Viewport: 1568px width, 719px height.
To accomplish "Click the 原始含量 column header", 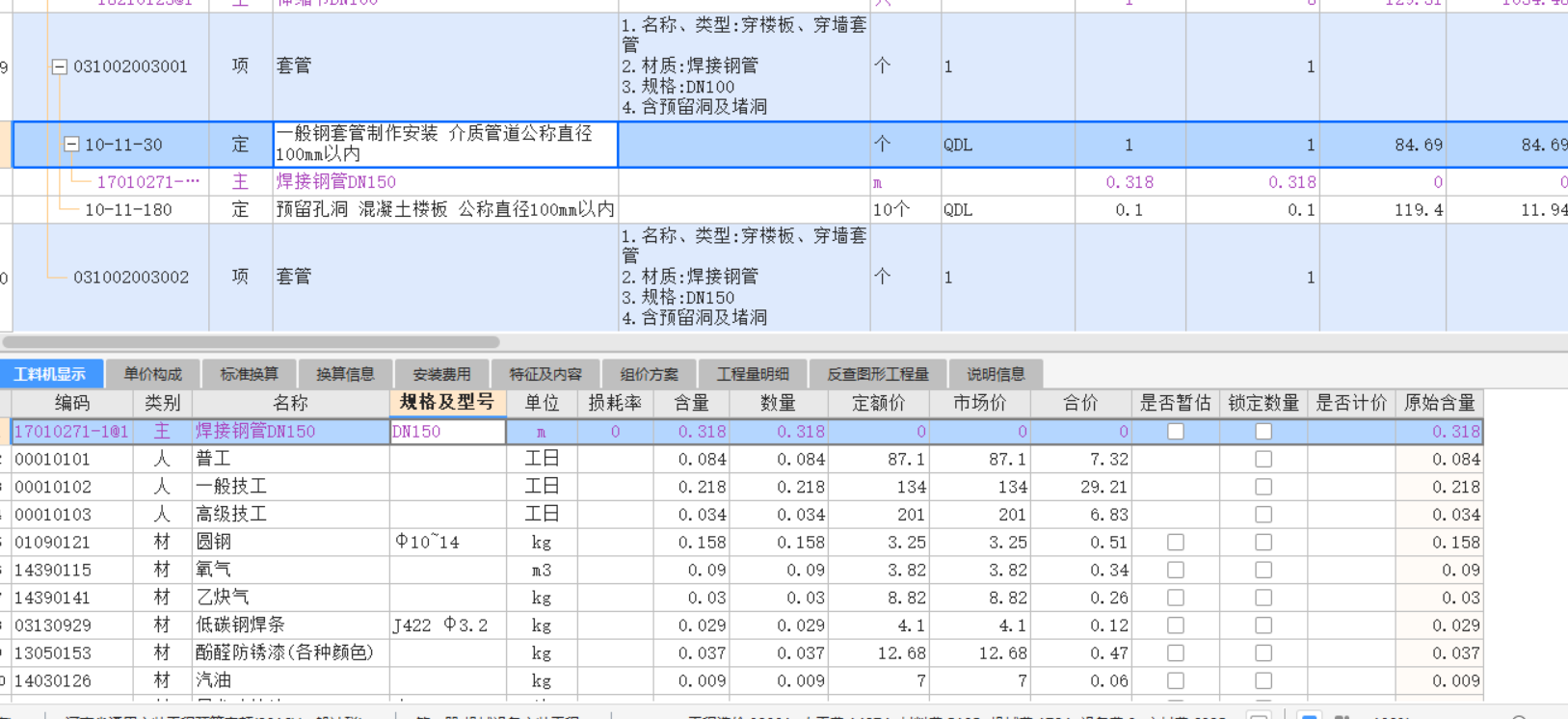I will point(1439,403).
